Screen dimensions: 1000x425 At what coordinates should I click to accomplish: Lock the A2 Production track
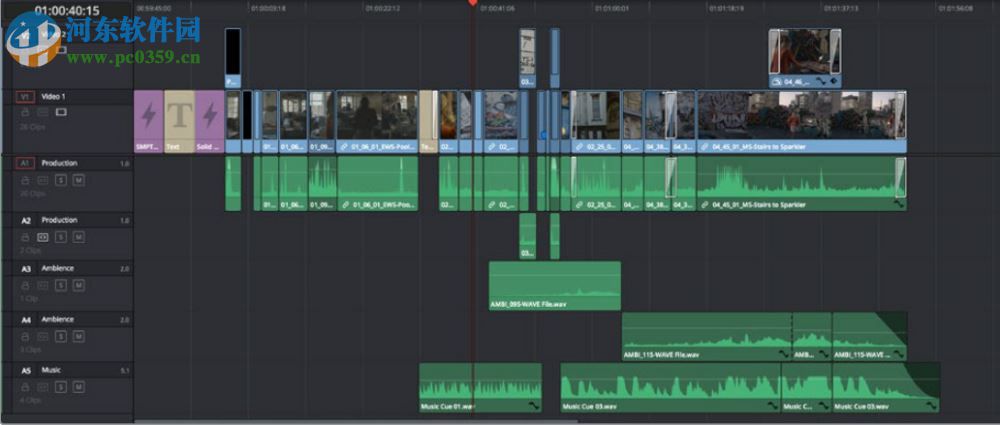click(x=26, y=237)
